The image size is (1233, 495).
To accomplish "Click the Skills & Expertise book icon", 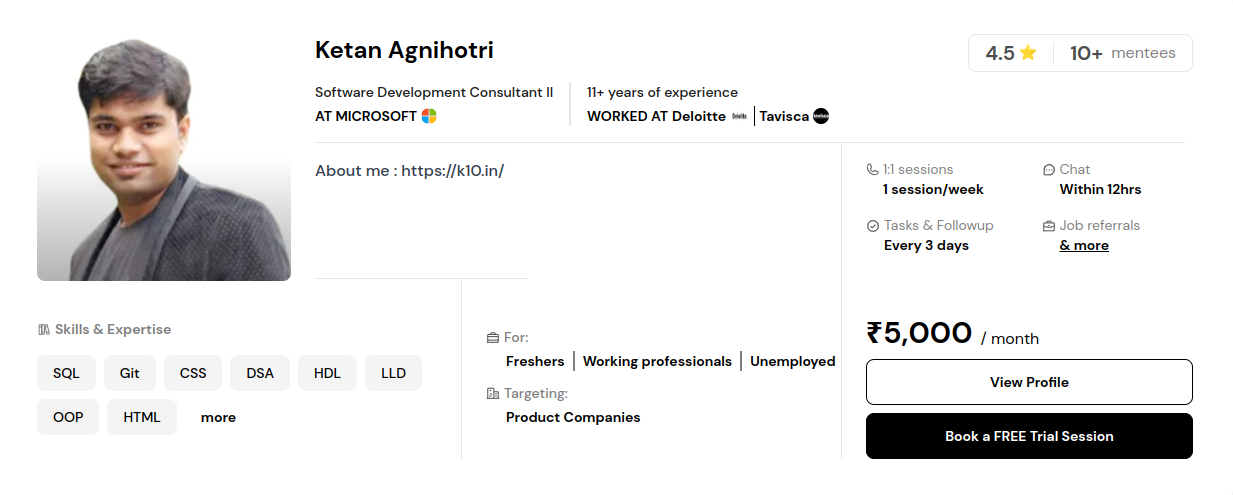I will pos(44,329).
